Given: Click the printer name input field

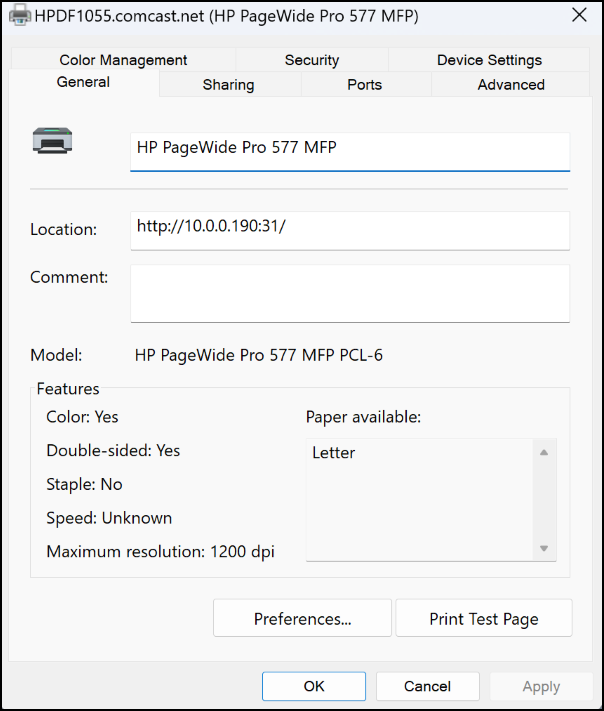Looking at the screenshot, I should click(x=350, y=152).
